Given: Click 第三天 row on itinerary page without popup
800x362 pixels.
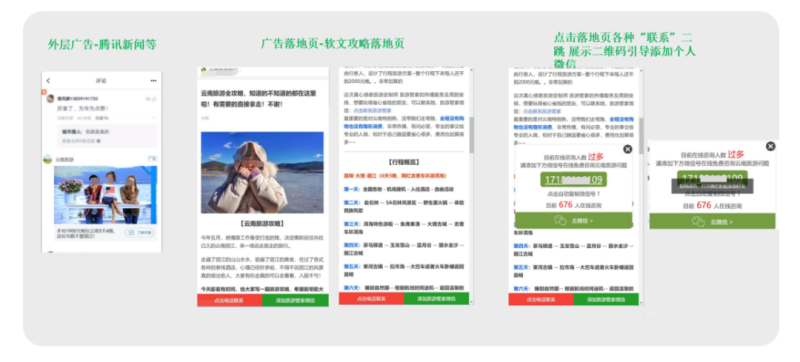Looking at the screenshot, I should (x=404, y=227).
